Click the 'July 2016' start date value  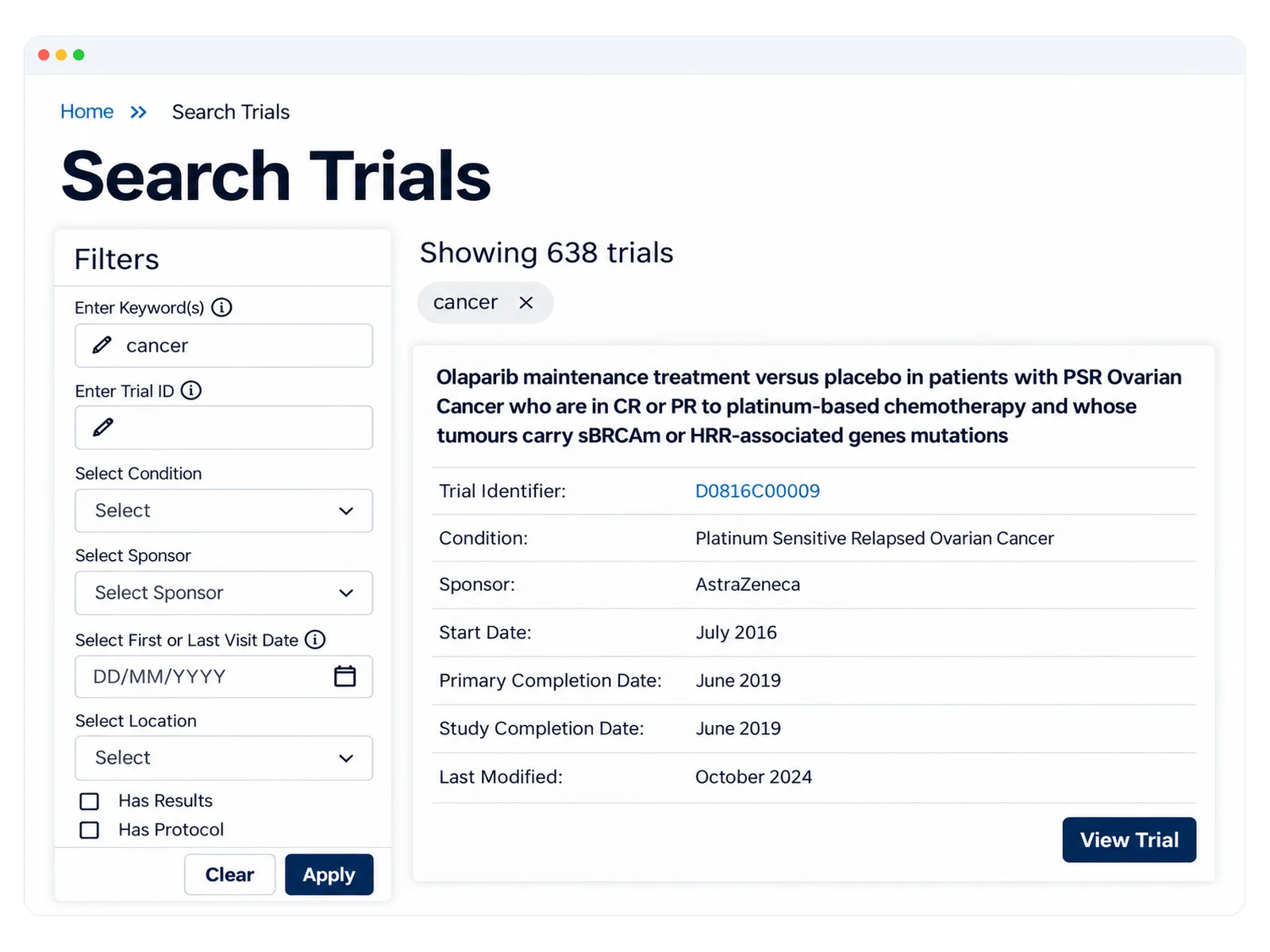point(736,632)
